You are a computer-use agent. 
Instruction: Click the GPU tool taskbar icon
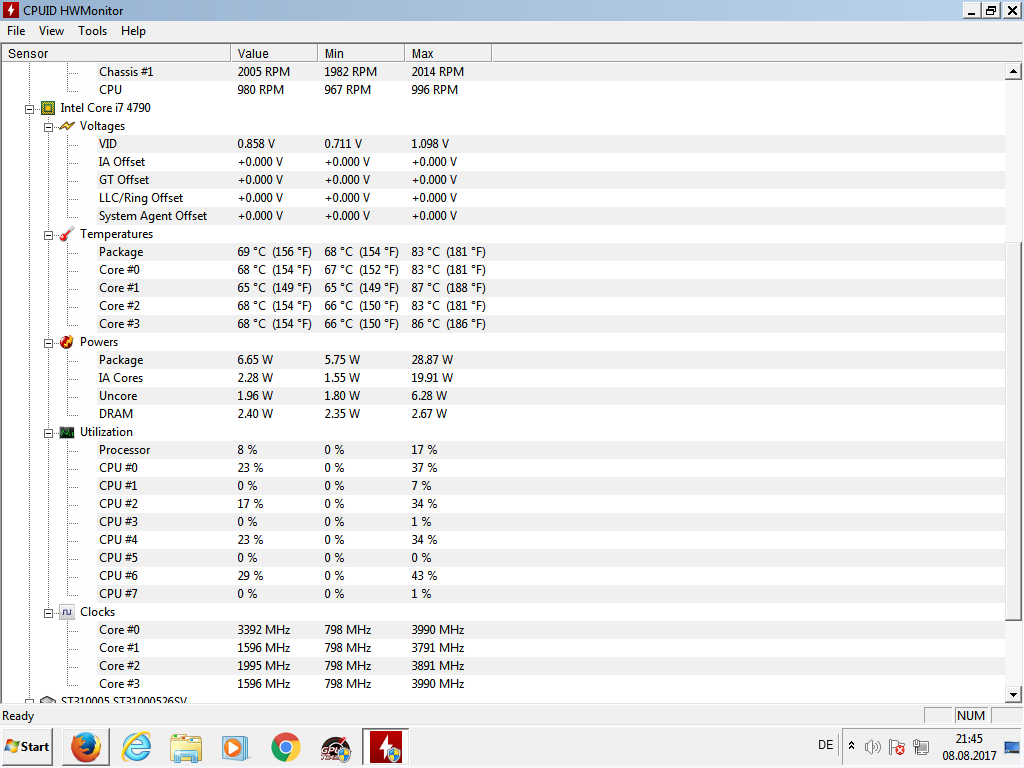[x=336, y=747]
